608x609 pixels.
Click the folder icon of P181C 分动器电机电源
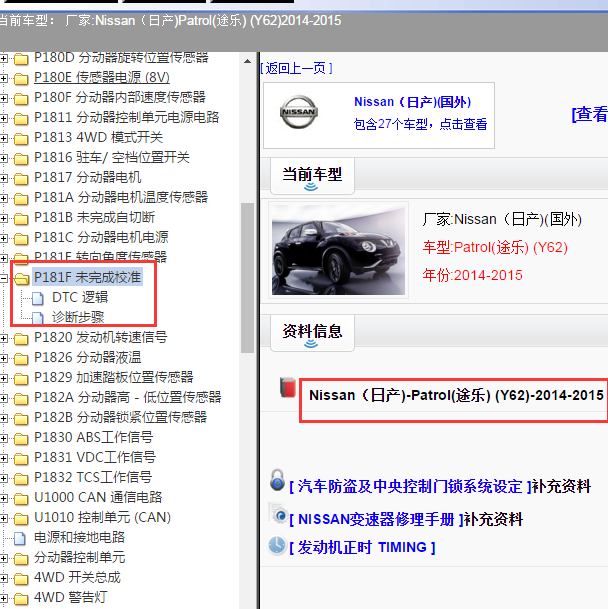(x=21, y=238)
